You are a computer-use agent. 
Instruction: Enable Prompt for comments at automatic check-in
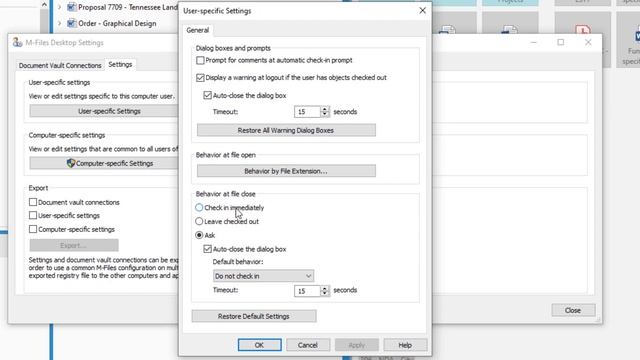click(200, 60)
